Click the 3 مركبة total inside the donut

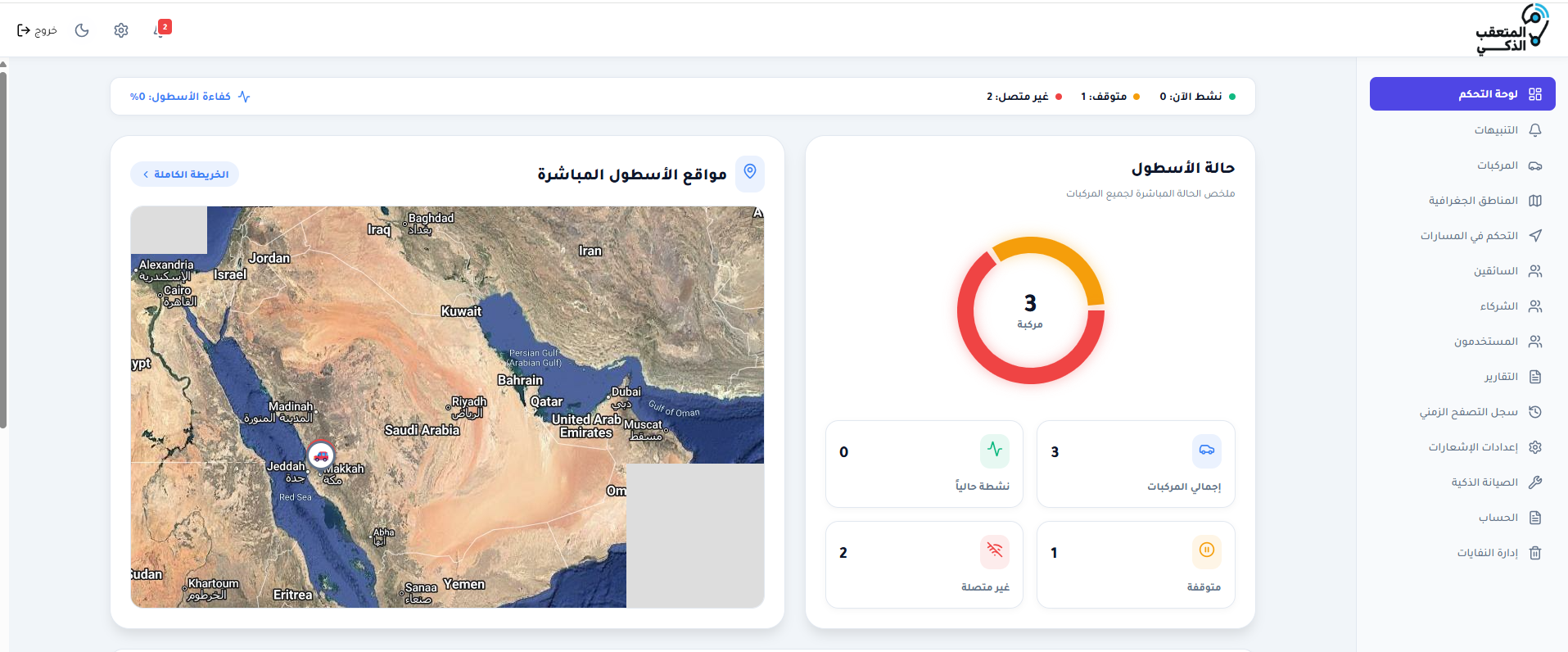[1030, 311]
